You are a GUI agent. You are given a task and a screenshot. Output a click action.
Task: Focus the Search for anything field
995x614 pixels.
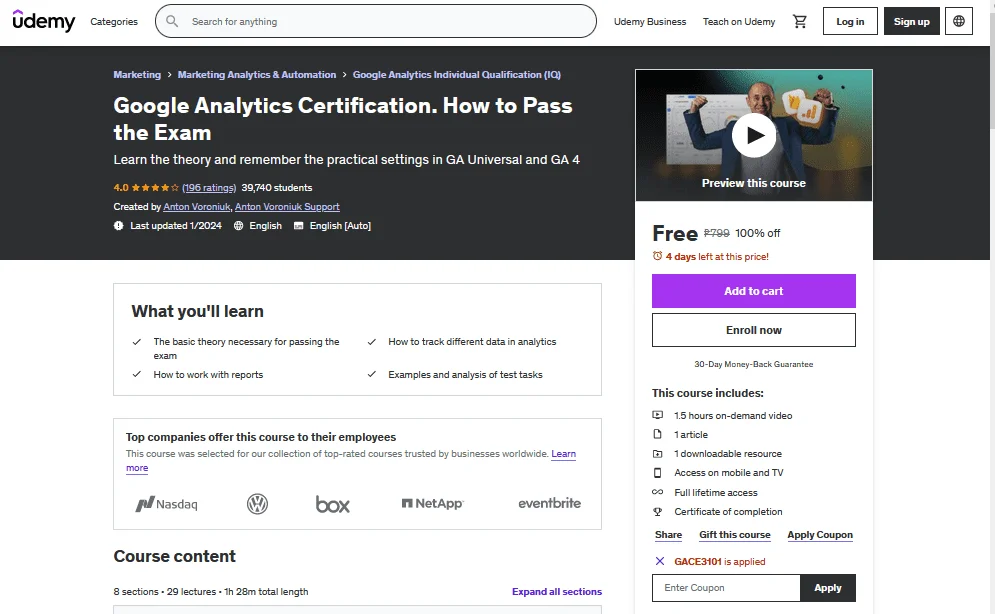(x=376, y=21)
